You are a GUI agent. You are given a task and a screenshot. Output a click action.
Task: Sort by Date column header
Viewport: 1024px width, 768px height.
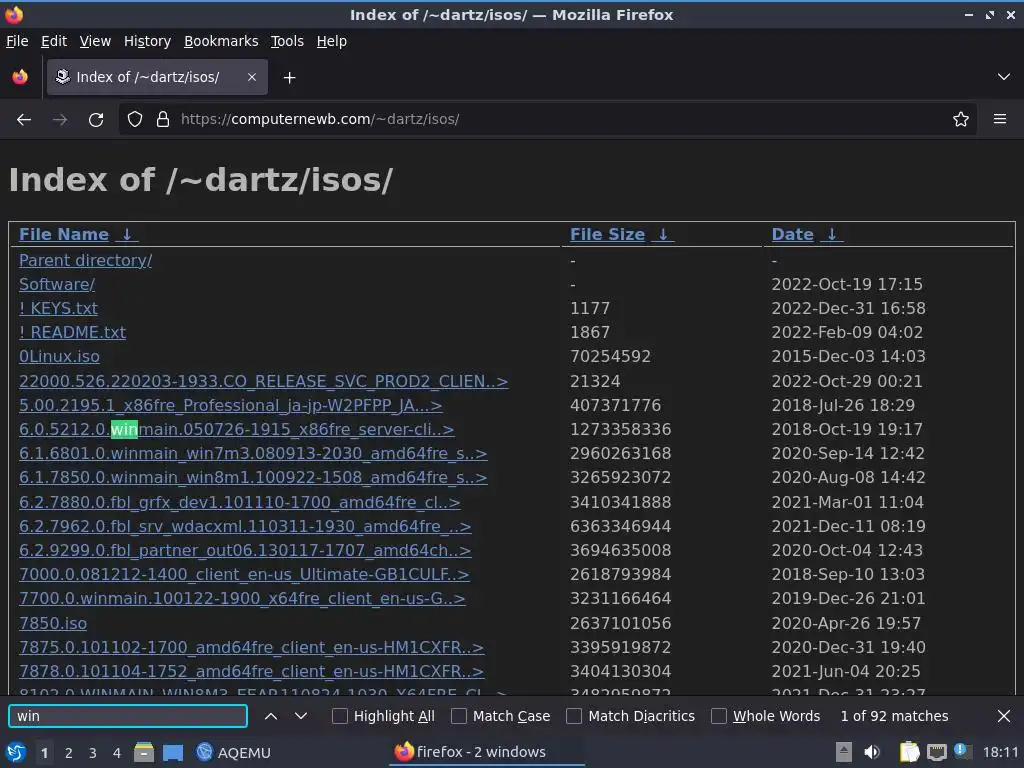click(792, 234)
